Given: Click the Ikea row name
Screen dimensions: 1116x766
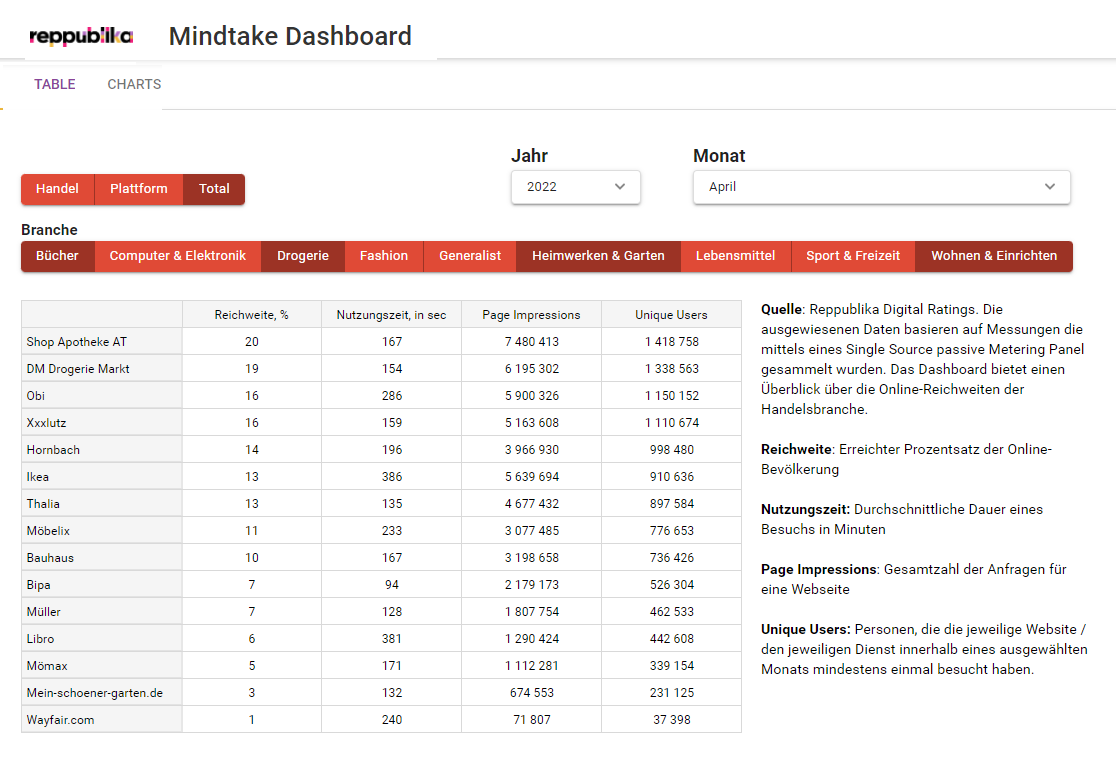Looking at the screenshot, I should [38, 477].
